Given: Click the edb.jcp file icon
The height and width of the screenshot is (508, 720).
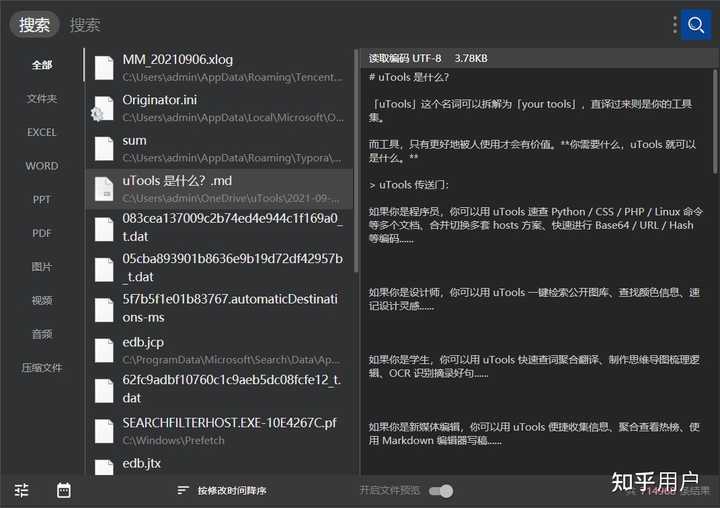Looking at the screenshot, I should click(x=104, y=350).
